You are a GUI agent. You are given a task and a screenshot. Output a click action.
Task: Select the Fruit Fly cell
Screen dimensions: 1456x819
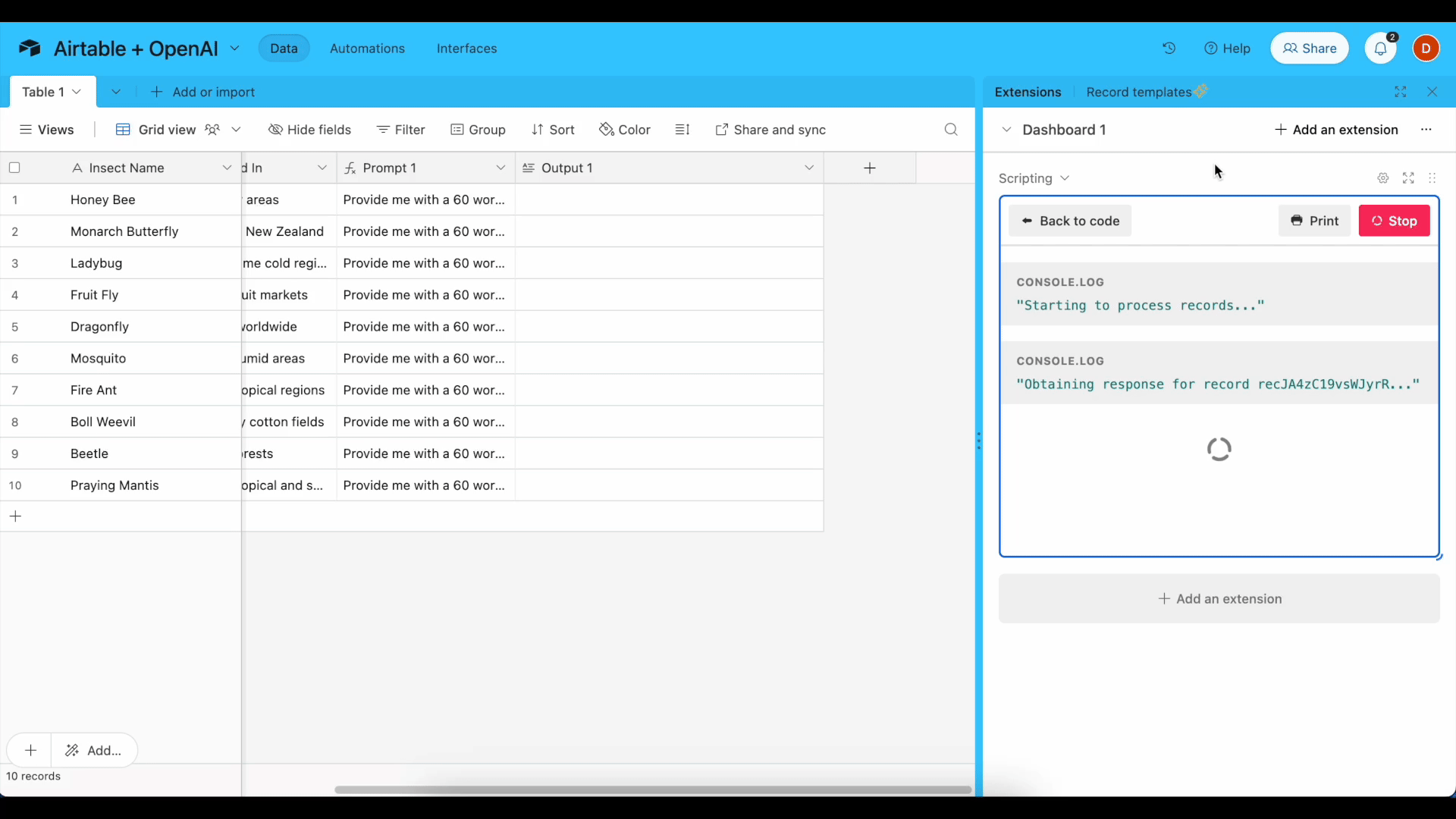coord(152,295)
